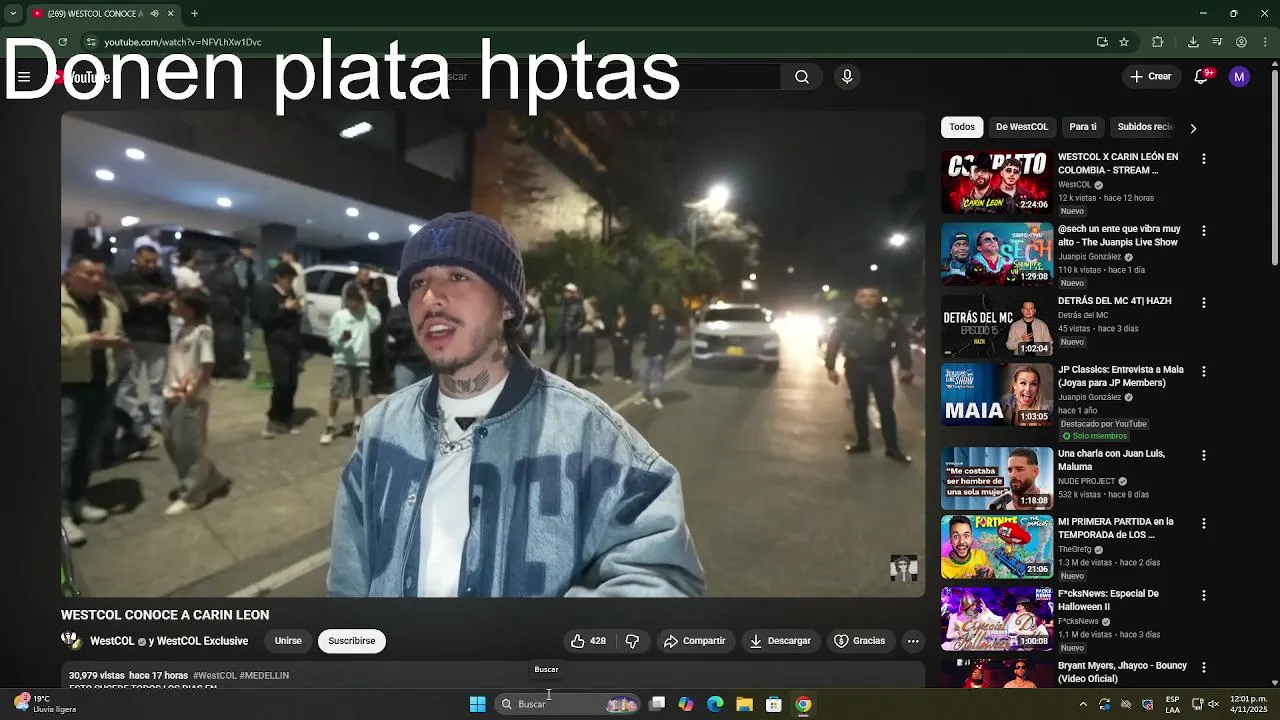Open the YouTube notifications bell
The image size is (1280, 720).
1202,77
